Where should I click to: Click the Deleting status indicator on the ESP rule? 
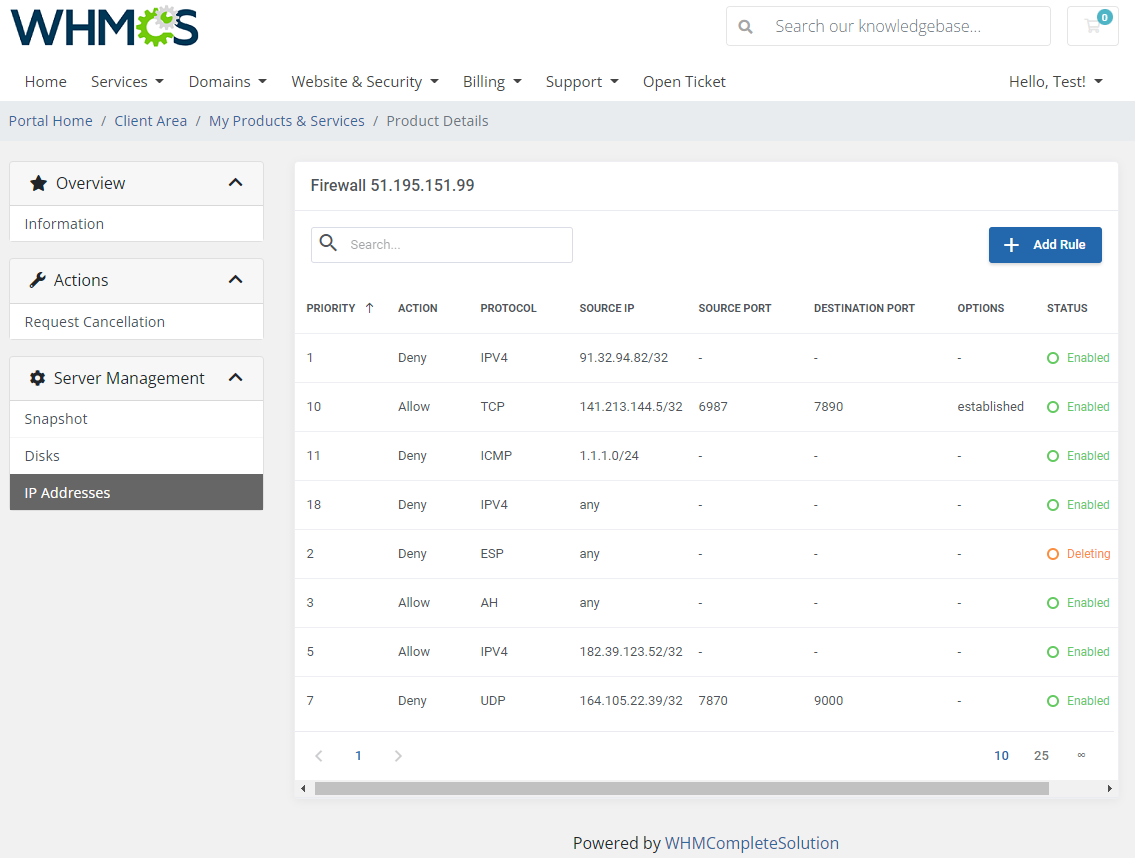[x=1079, y=553]
